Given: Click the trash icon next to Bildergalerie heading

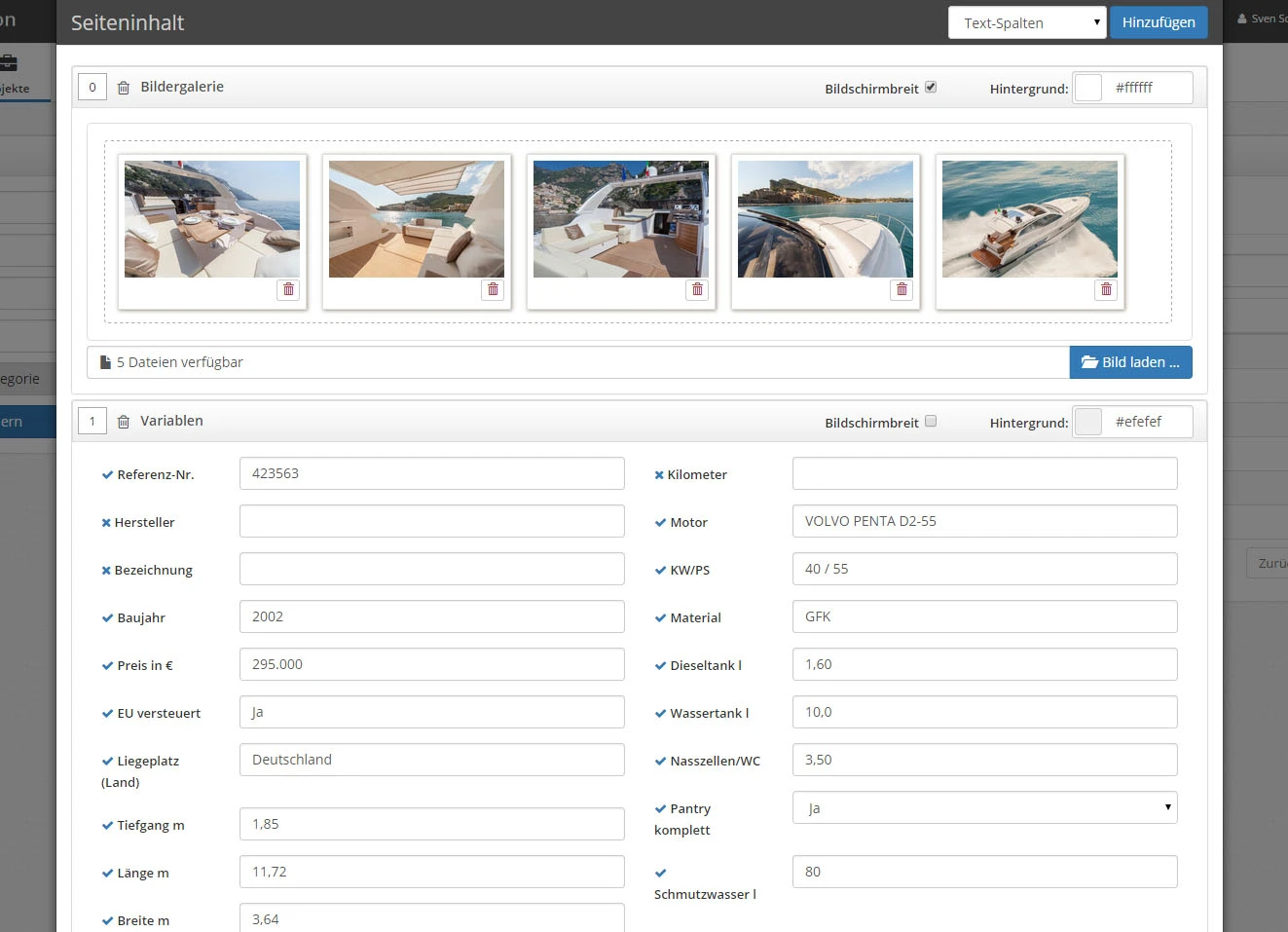Looking at the screenshot, I should (x=124, y=88).
